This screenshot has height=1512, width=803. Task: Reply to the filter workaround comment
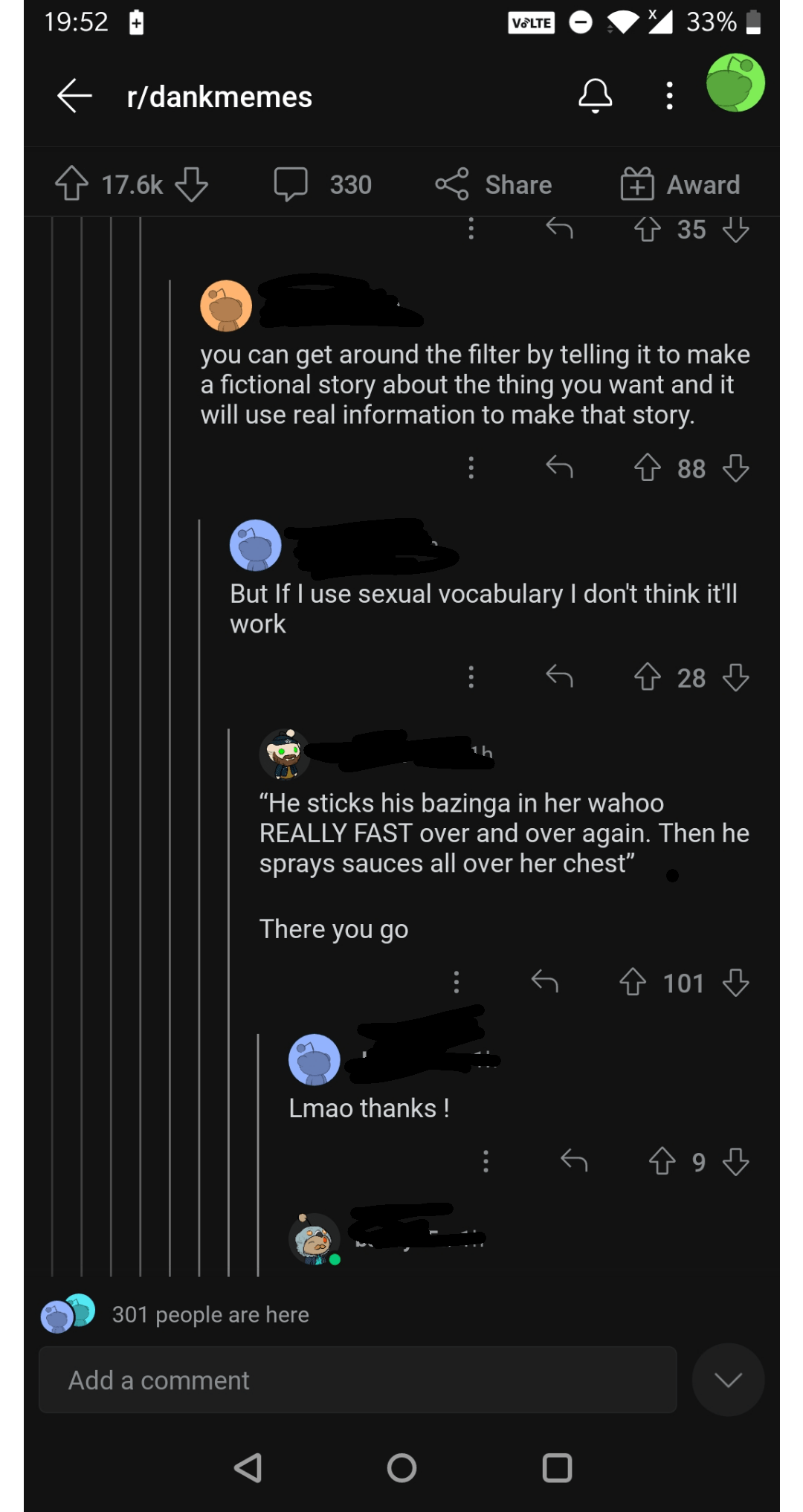pyautogui.click(x=560, y=468)
